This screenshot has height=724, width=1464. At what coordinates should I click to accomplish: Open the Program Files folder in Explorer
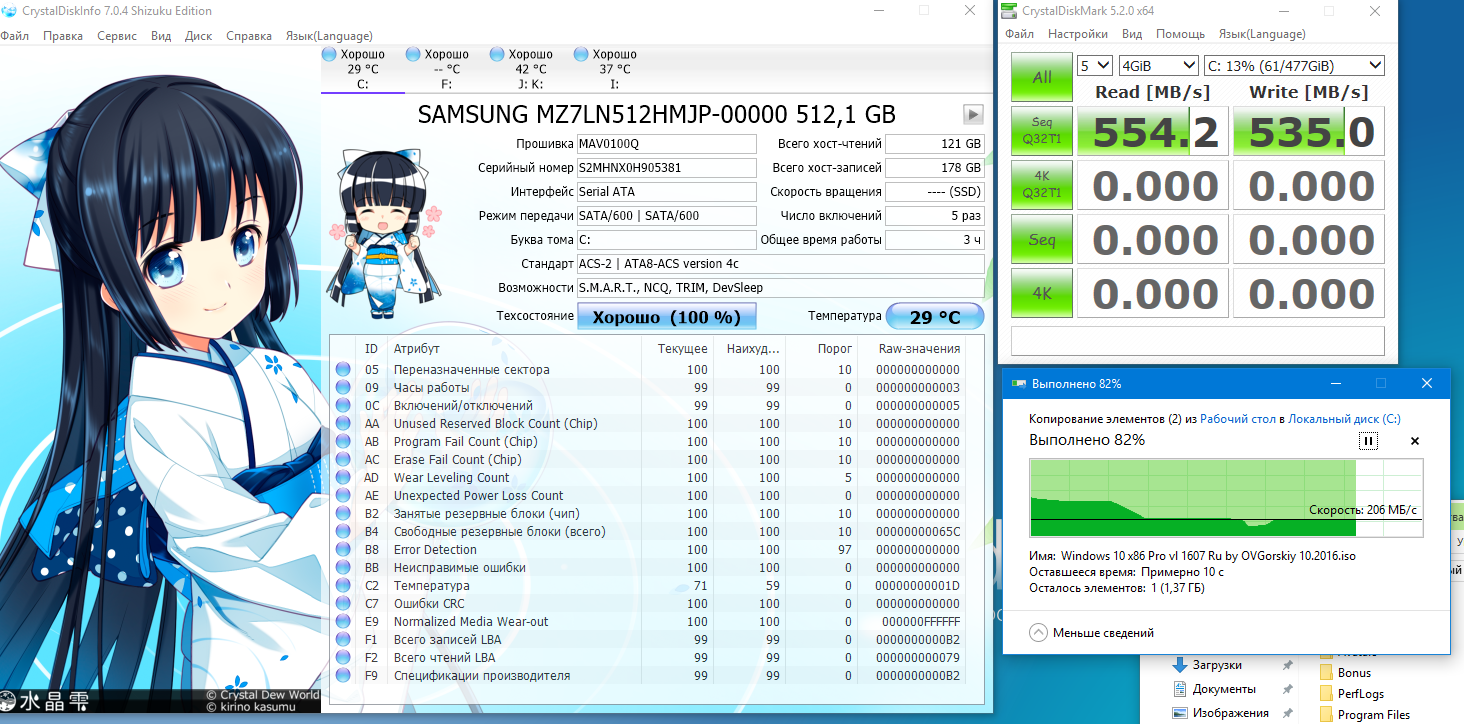click(x=1364, y=715)
